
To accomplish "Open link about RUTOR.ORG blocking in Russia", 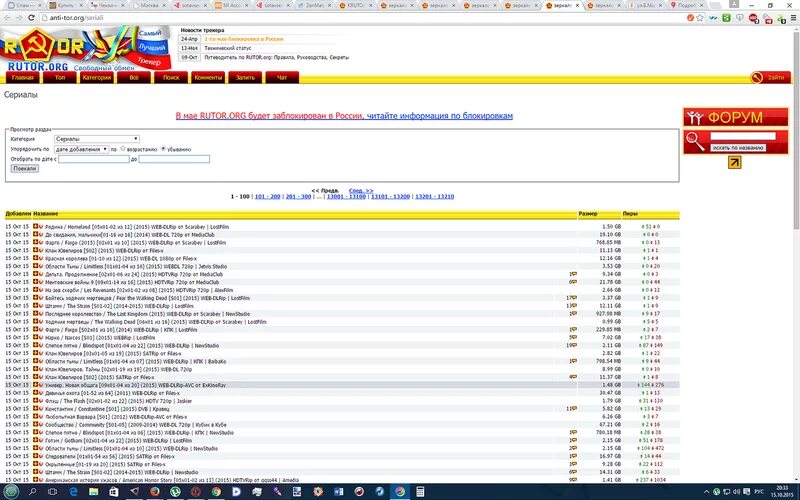I will (344, 116).
